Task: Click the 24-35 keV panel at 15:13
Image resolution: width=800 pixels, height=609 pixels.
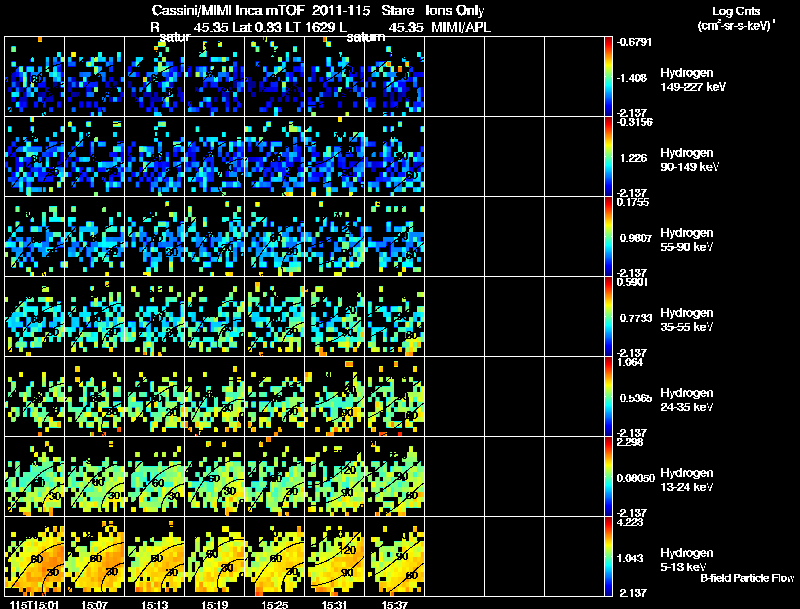Action: pyautogui.click(x=155, y=397)
